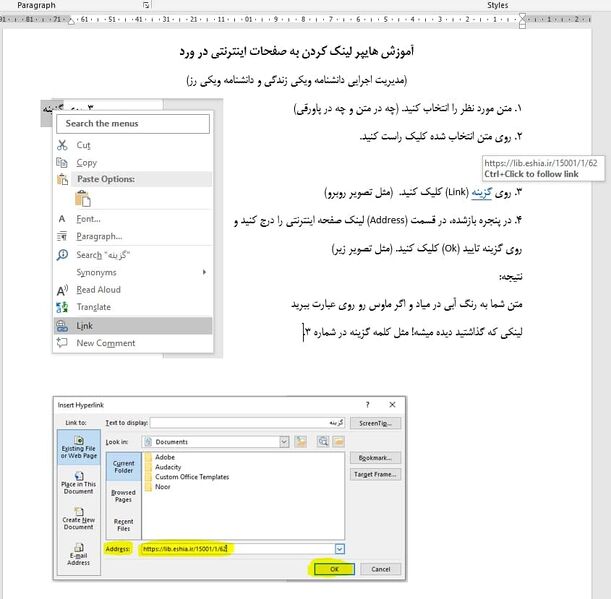Click the Copy icon in the context menu
Viewport: 611px width, 599px height.
62,162
